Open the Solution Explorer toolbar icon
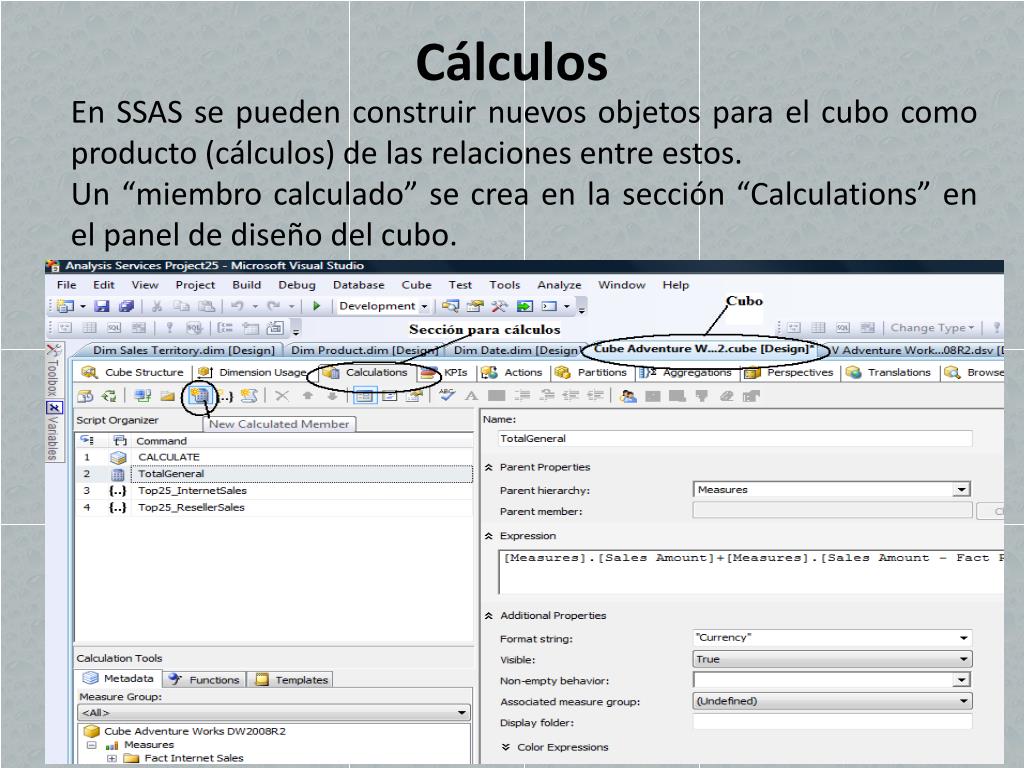This screenshot has width=1024, height=768. 451,306
